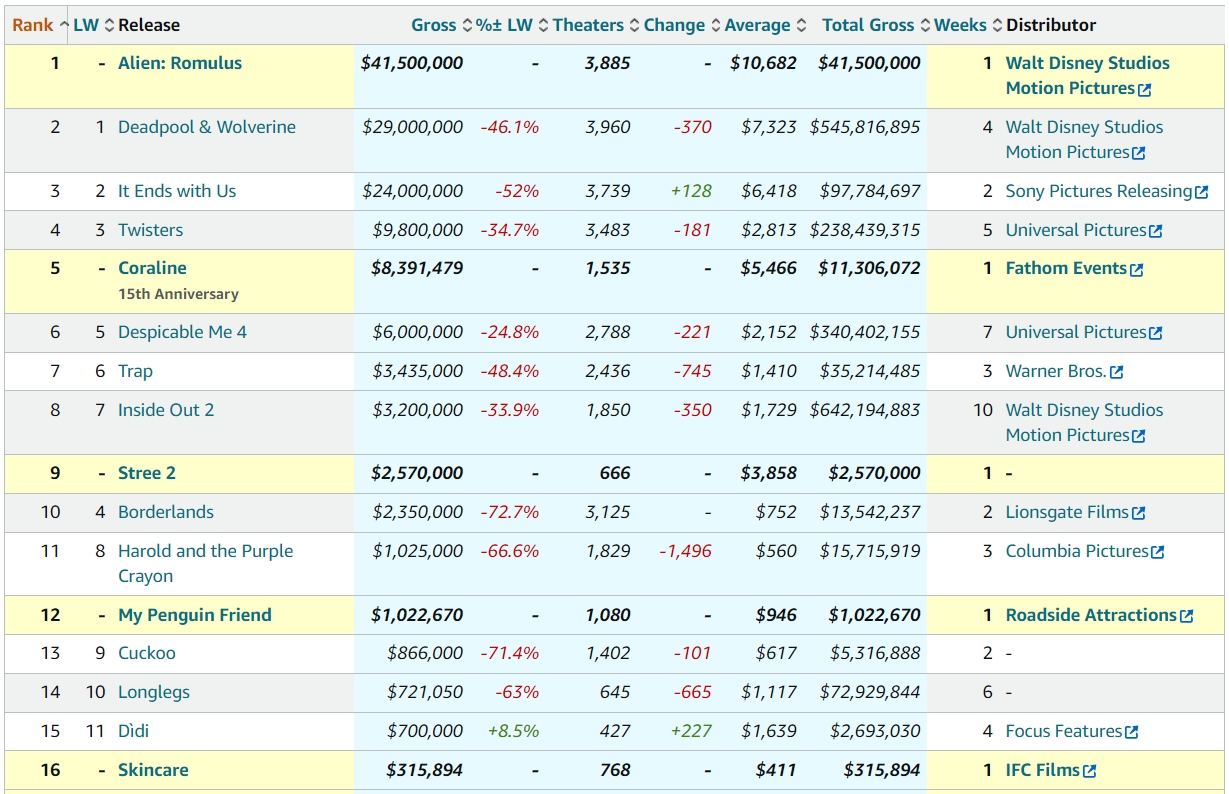Screen dimensions: 1229x794
Task: Open My Penguin Friend release page
Action: pyautogui.click(x=195, y=615)
